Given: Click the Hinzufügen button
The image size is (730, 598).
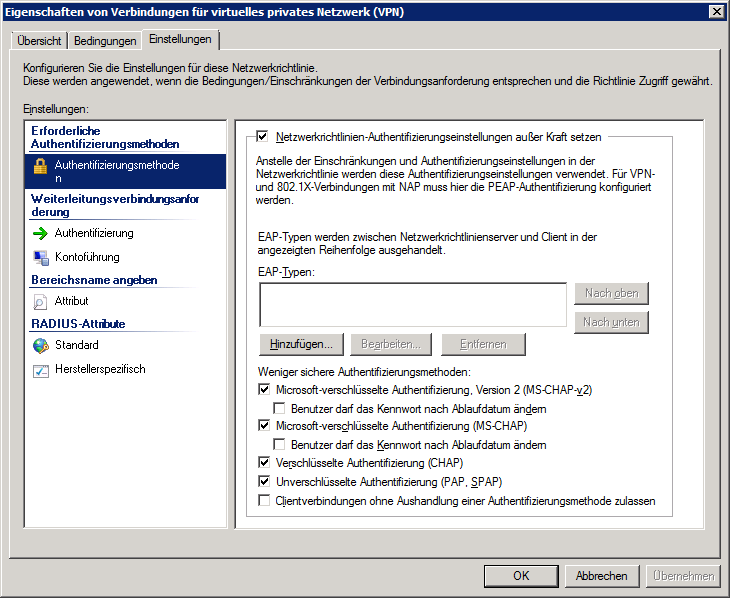Looking at the screenshot, I should (301, 344).
